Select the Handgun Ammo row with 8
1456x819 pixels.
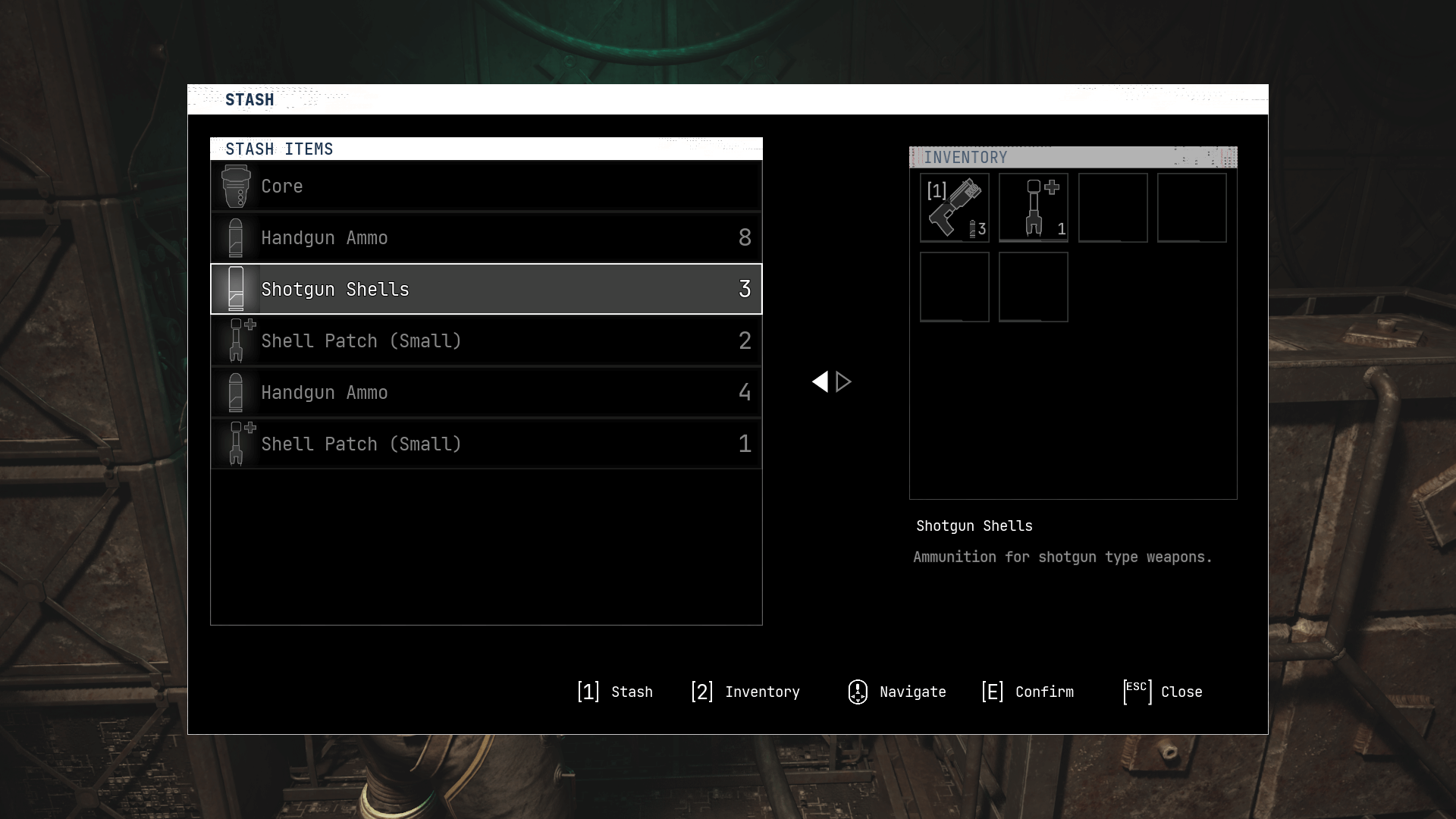pyautogui.click(x=486, y=237)
